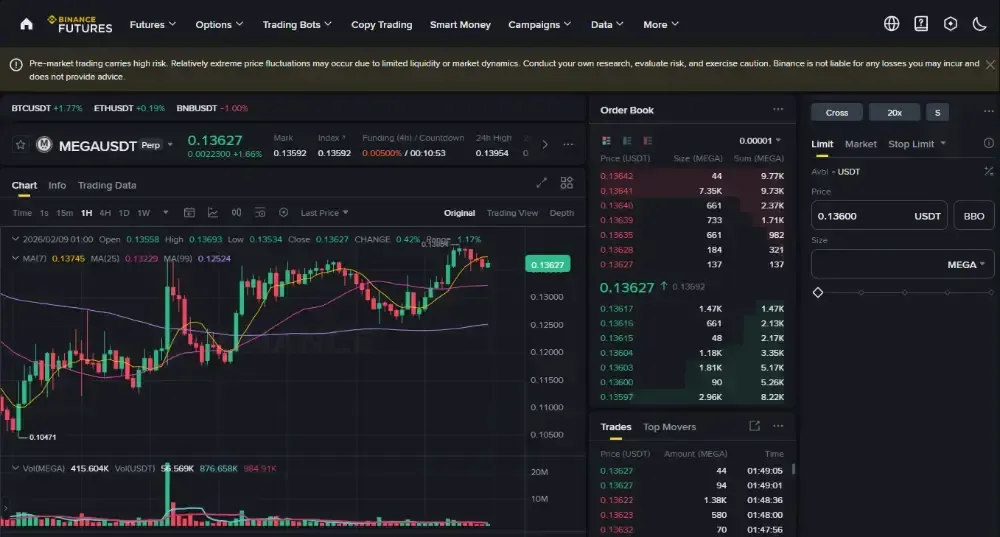Switch chart to Trading View mode

pyautogui.click(x=512, y=213)
